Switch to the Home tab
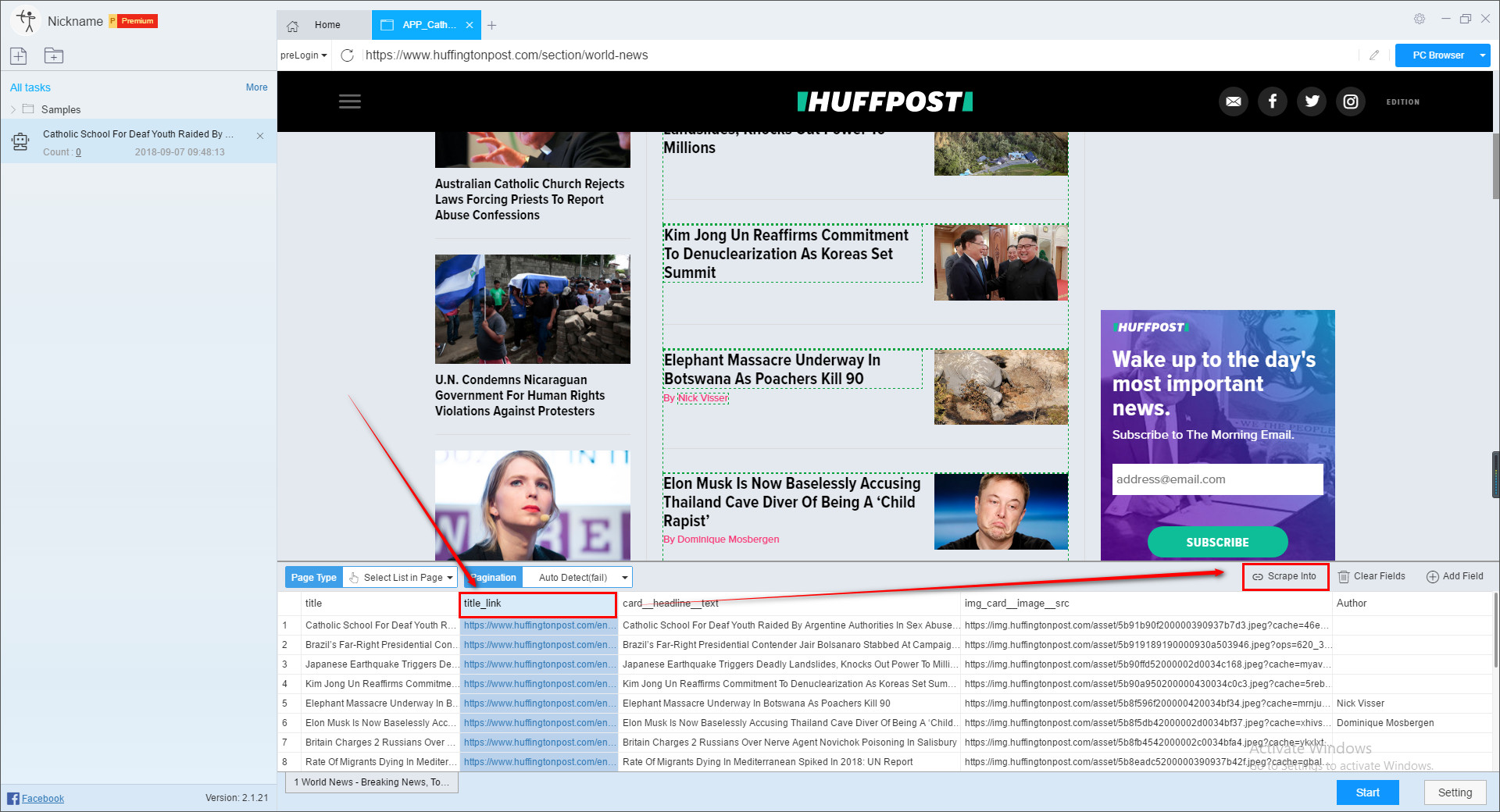 click(x=323, y=25)
